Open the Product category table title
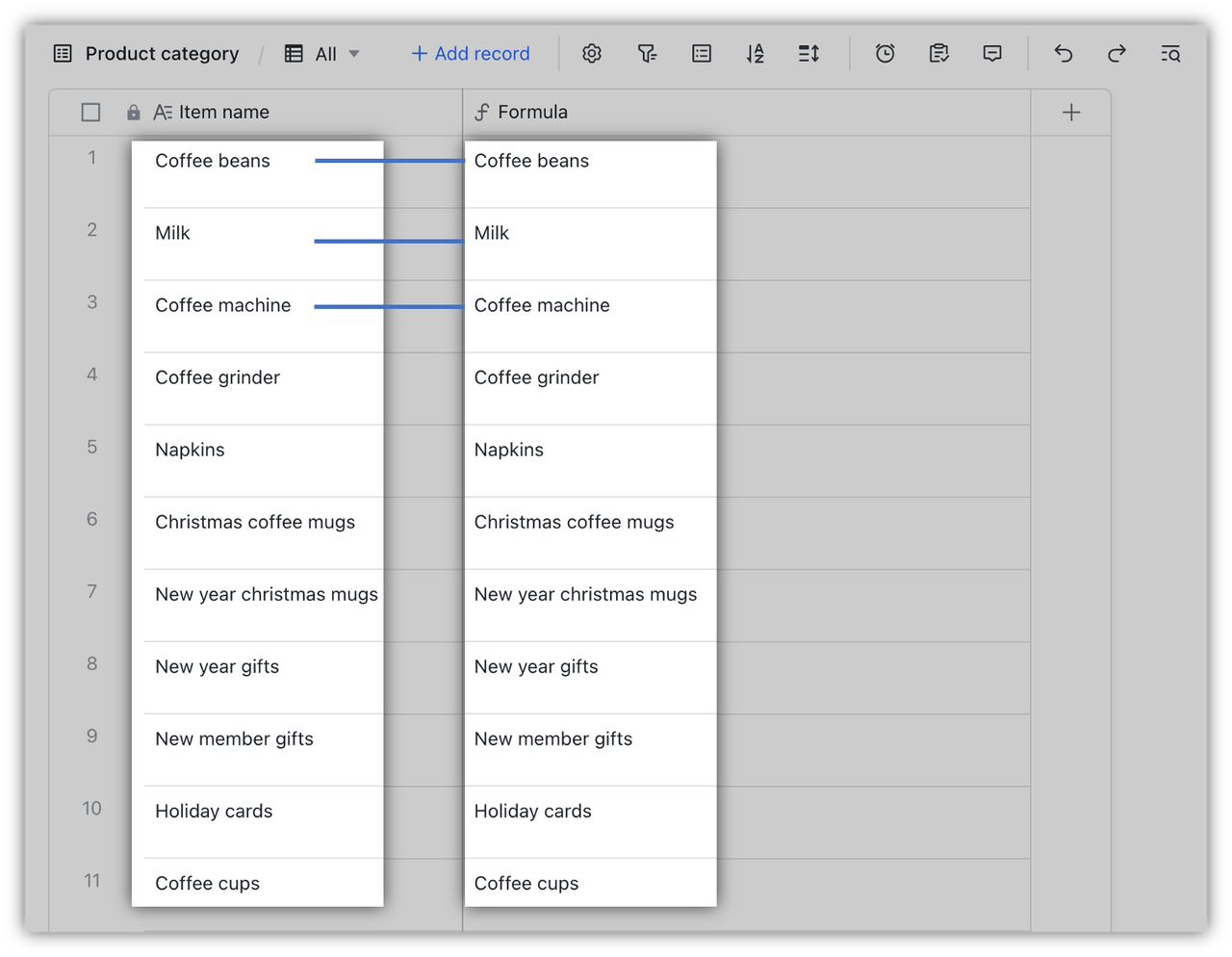Viewport: 1232px width, 957px height. (x=161, y=54)
